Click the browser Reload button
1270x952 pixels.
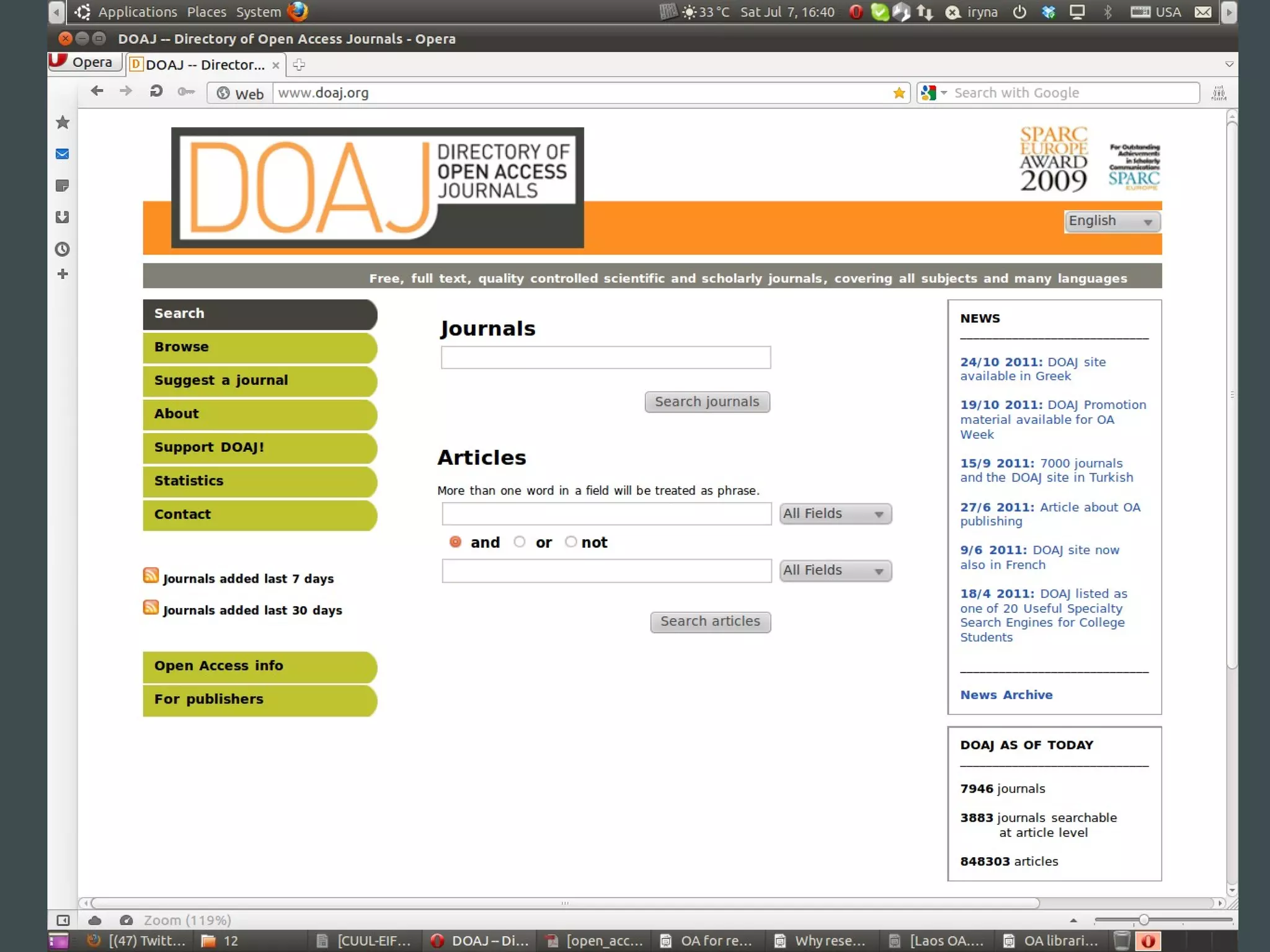point(156,92)
